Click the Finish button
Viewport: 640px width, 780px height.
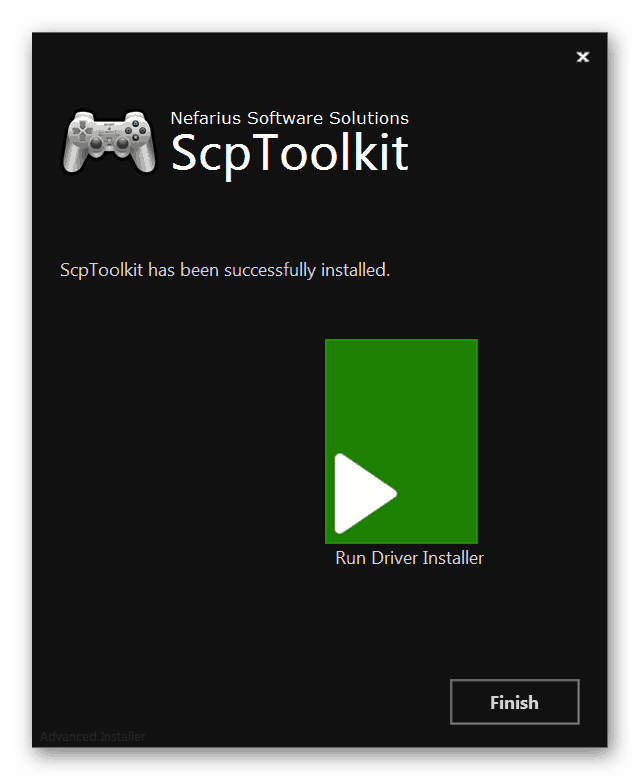point(515,702)
